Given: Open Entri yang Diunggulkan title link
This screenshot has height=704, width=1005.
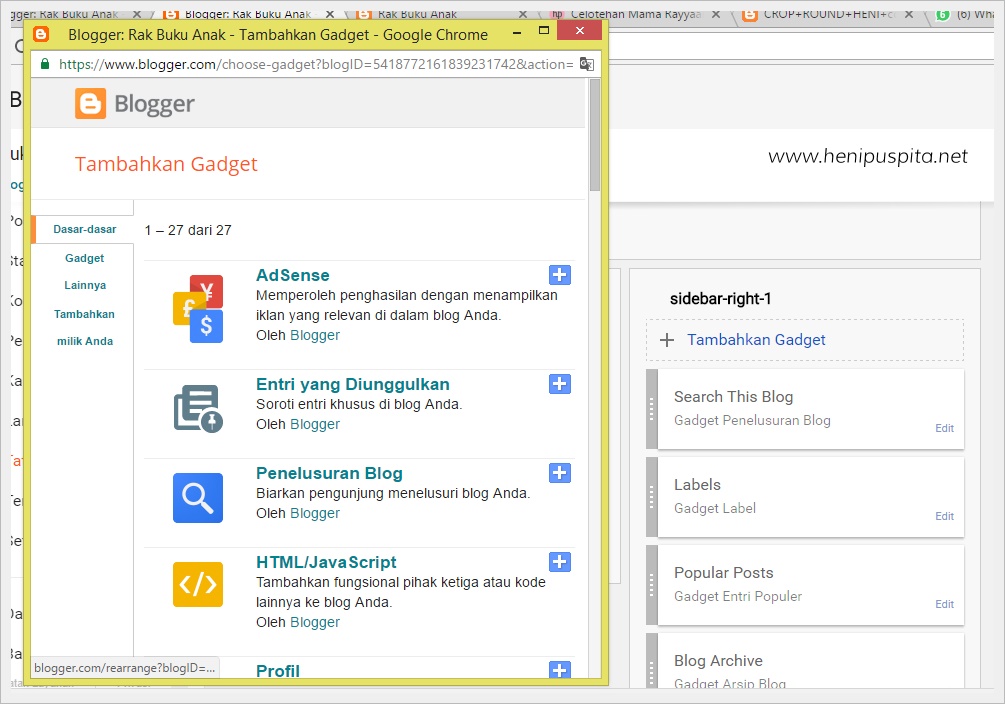Looking at the screenshot, I should [x=353, y=384].
